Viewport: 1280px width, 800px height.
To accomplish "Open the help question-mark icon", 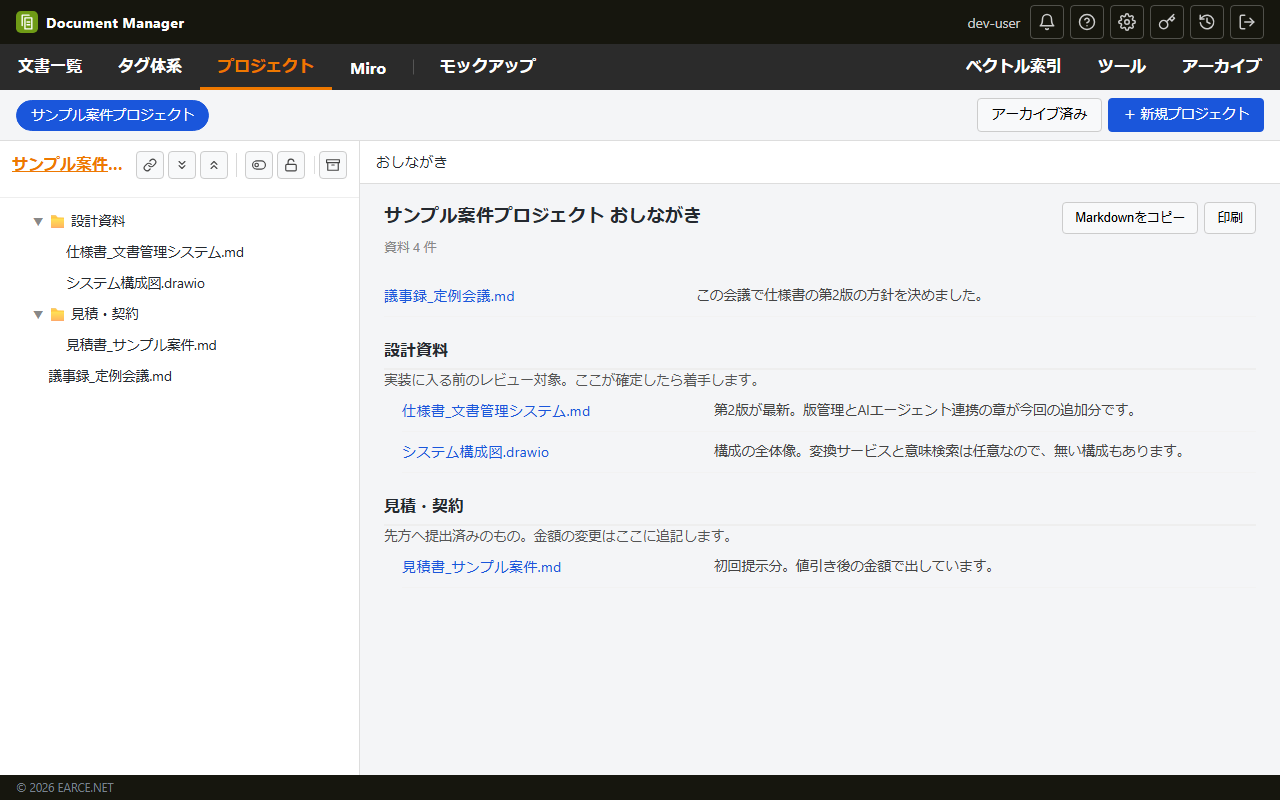I will [x=1087, y=22].
